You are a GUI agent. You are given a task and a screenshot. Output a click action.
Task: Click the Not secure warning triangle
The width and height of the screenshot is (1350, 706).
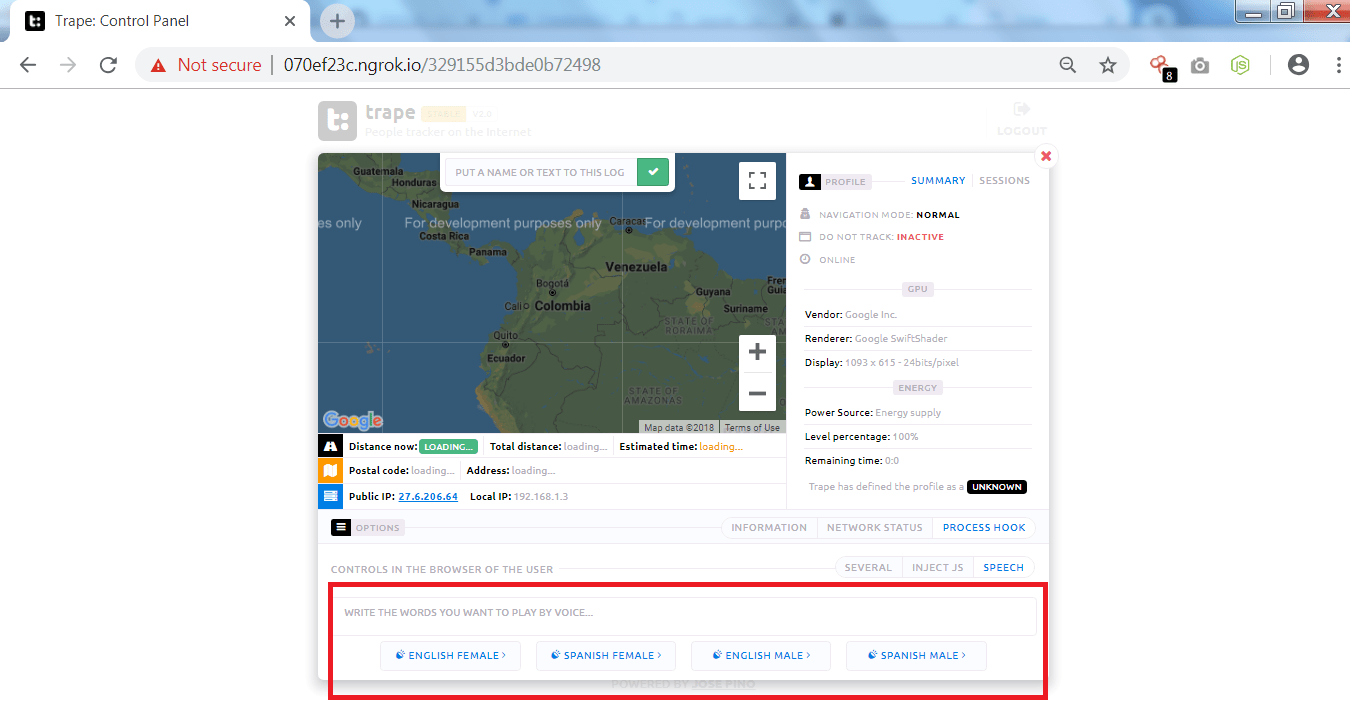tap(158, 65)
